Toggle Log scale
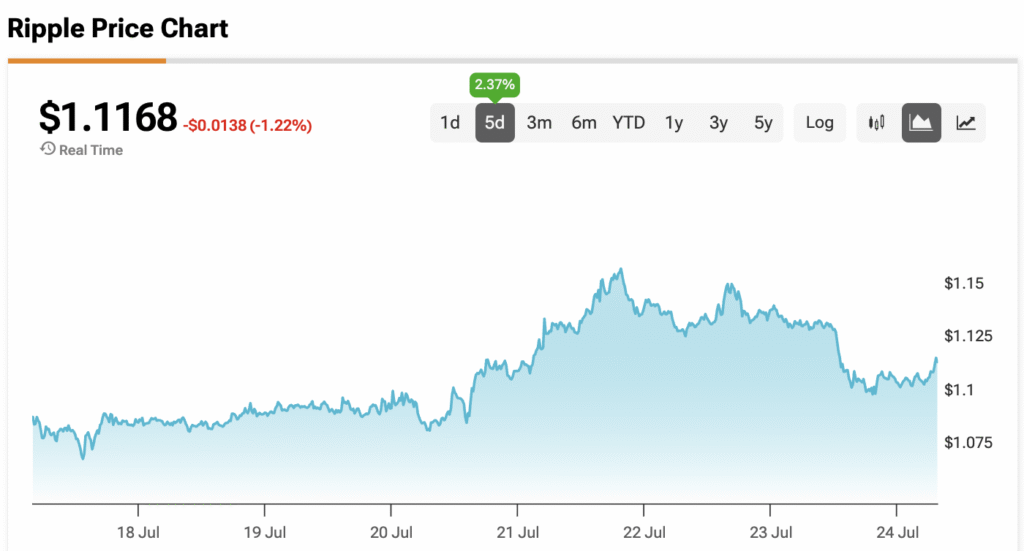This screenshot has width=1024, height=551. (819, 123)
